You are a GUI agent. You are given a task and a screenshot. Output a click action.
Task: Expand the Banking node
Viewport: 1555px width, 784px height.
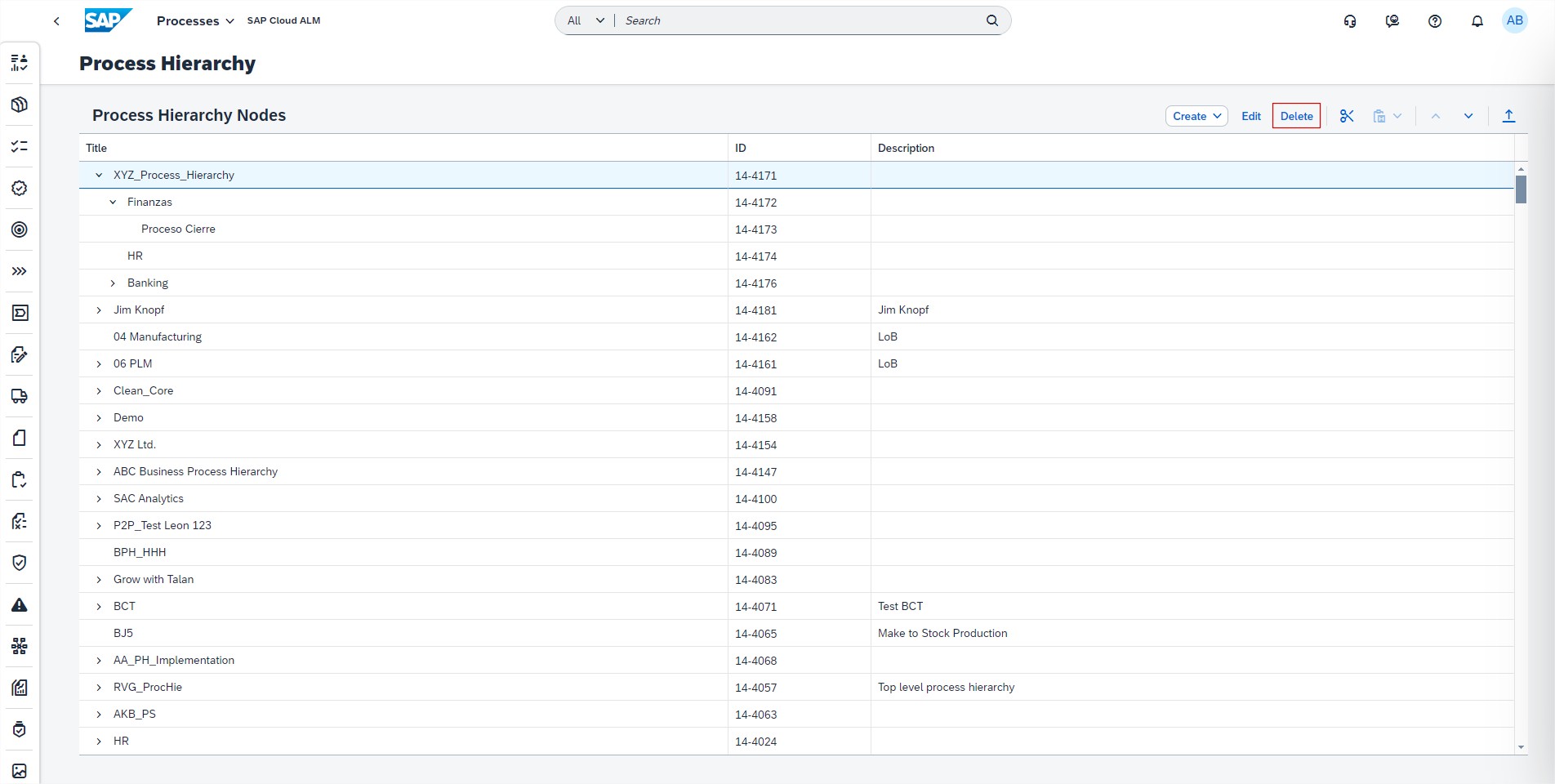point(113,283)
